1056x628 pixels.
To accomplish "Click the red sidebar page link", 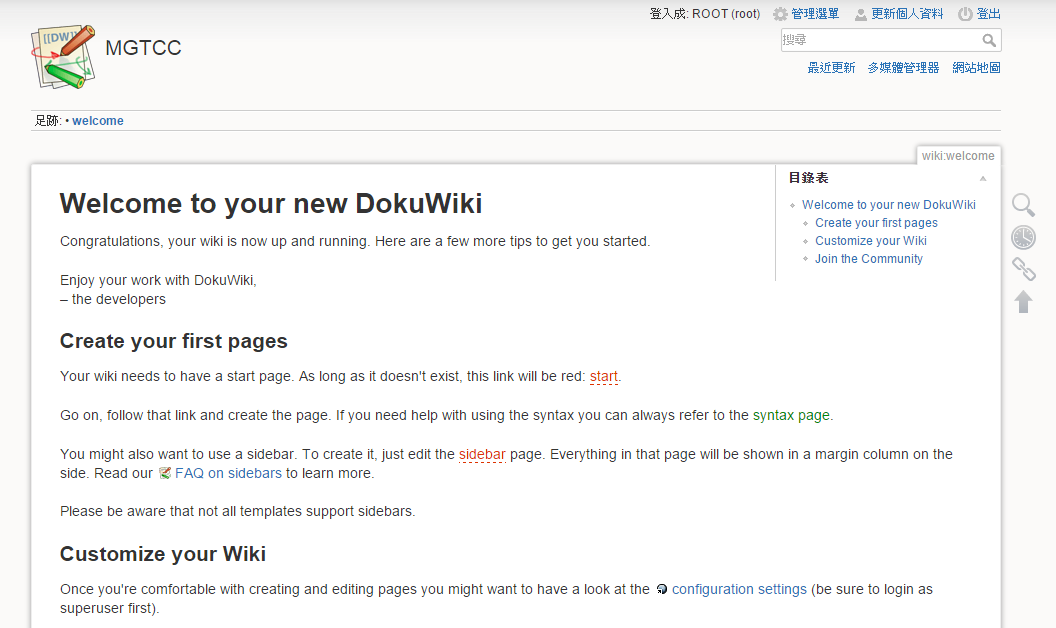I will 482,454.
